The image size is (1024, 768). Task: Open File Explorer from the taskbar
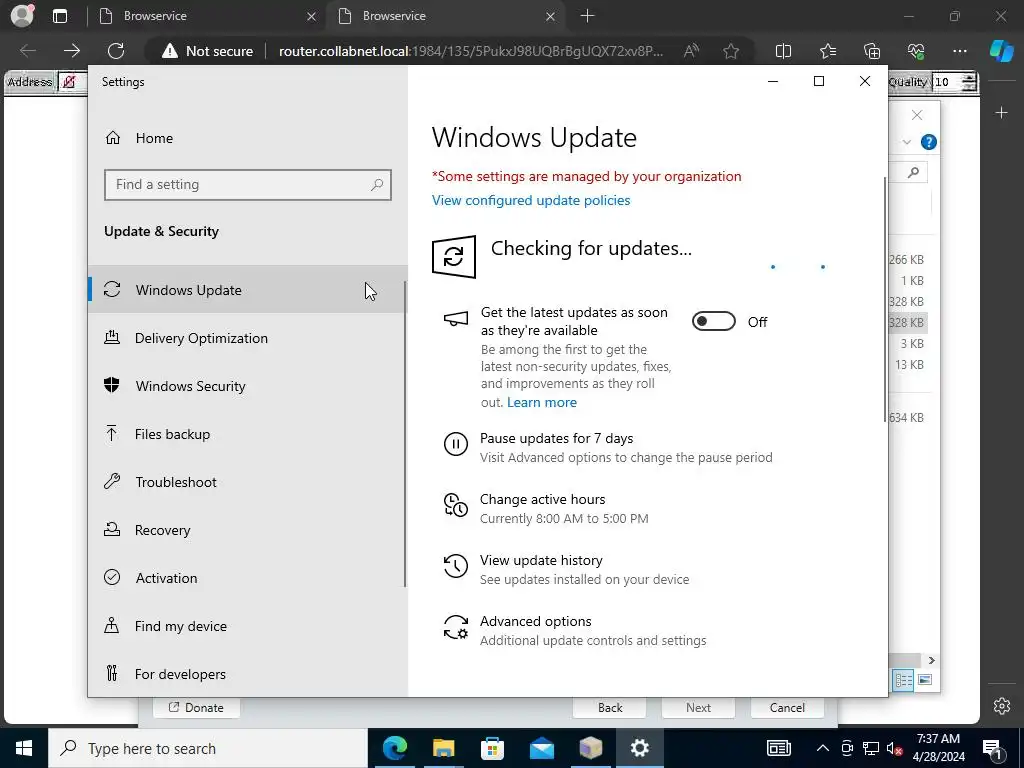pyautogui.click(x=443, y=748)
